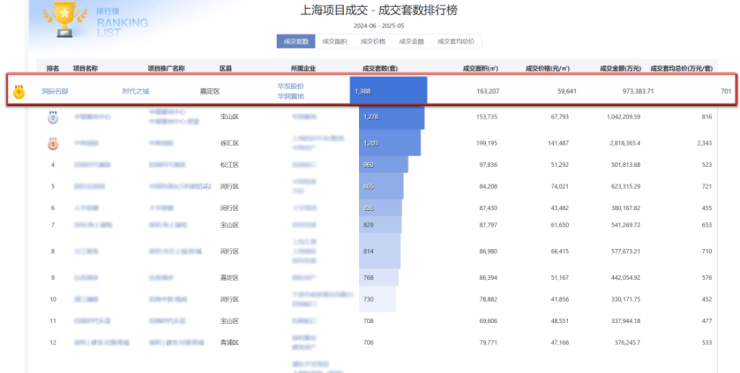Select the 706 count value
The width and height of the screenshot is (740, 373).
point(369,343)
